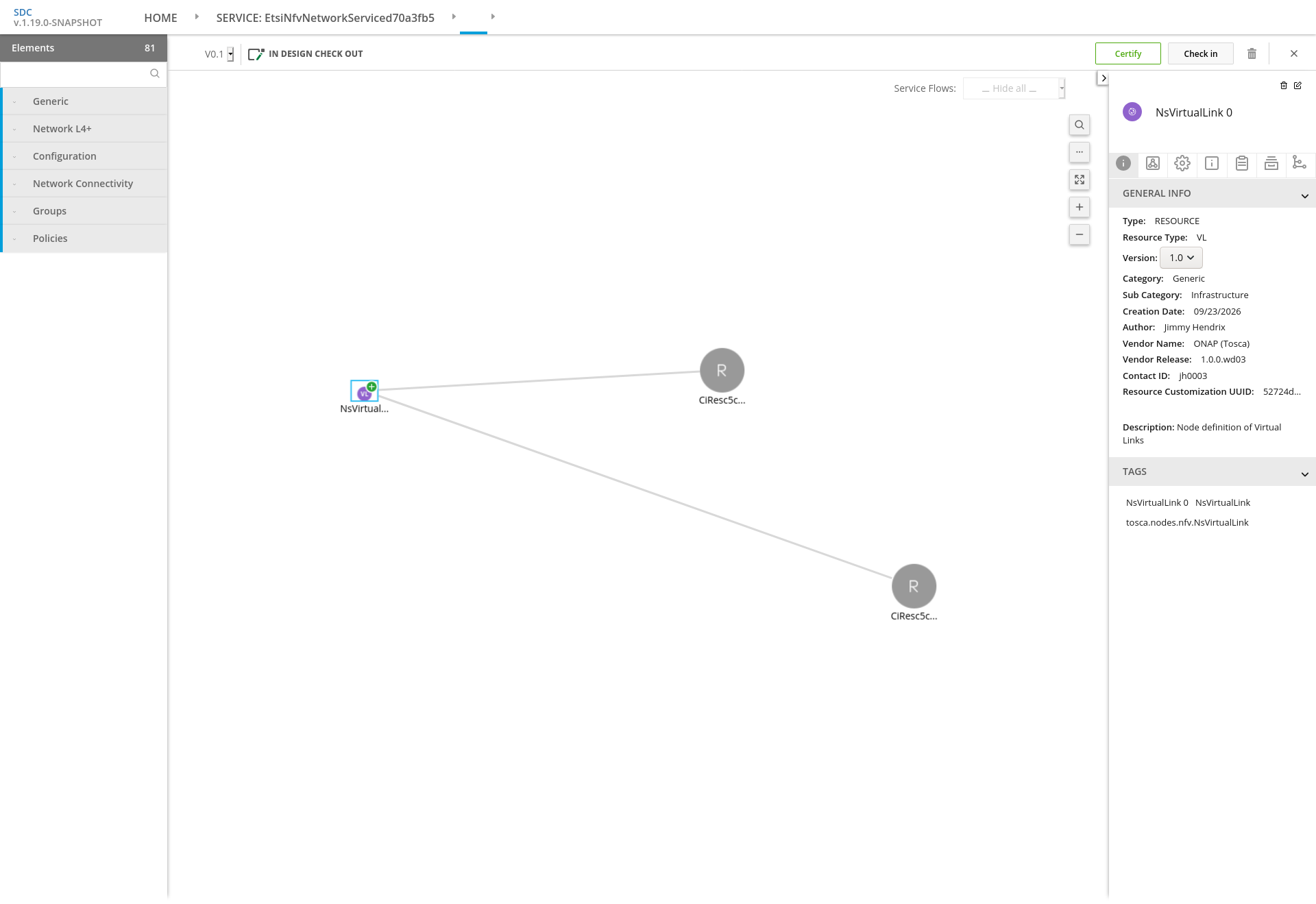
Task: Expand the Network Connectivity elements category
Action: [84, 184]
